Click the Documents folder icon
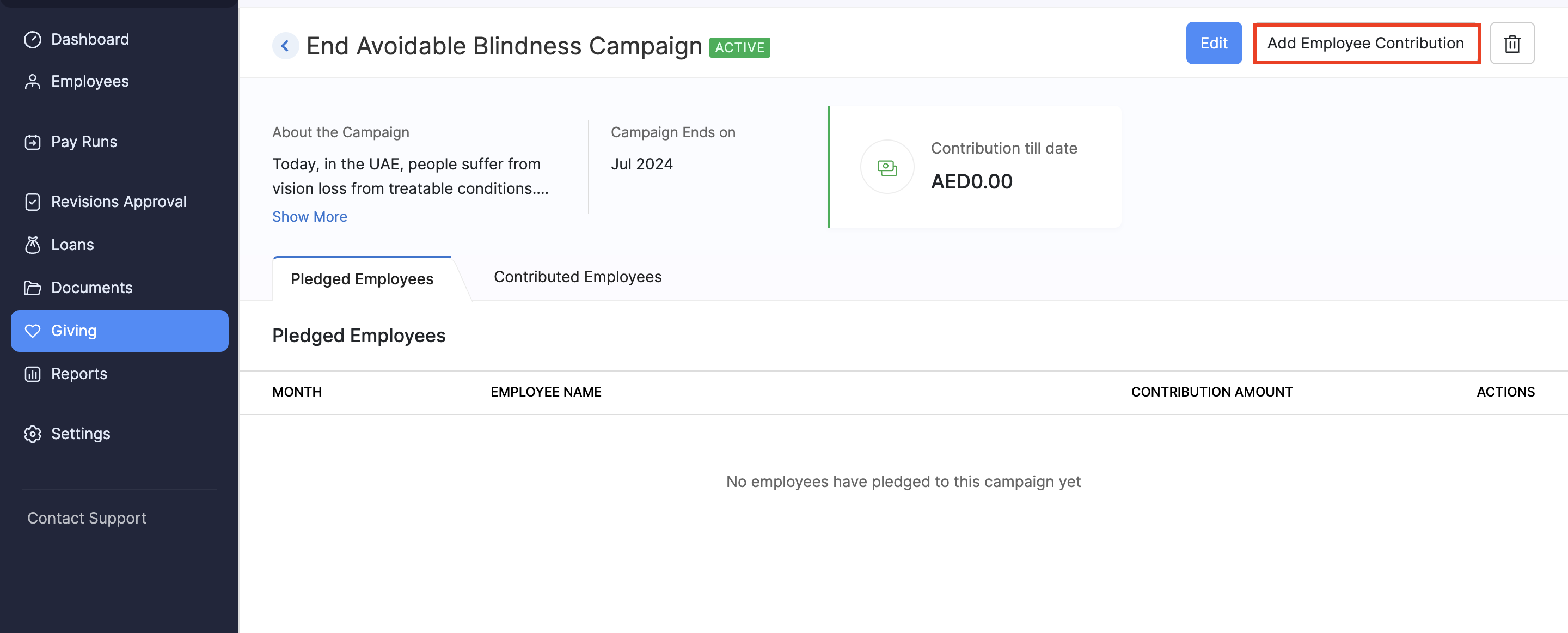 point(32,288)
